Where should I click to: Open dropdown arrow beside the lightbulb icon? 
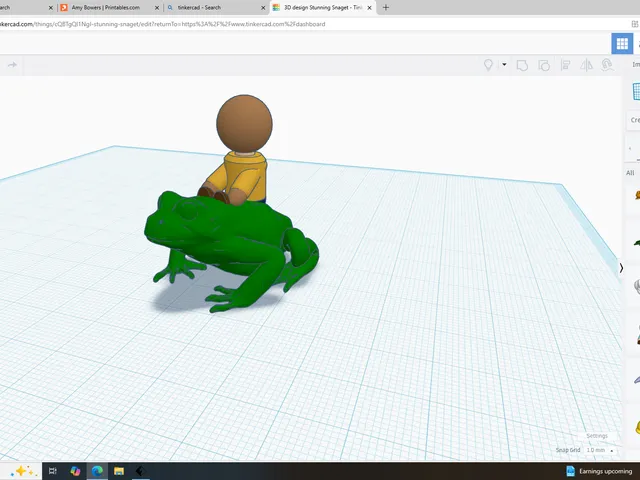(504, 64)
